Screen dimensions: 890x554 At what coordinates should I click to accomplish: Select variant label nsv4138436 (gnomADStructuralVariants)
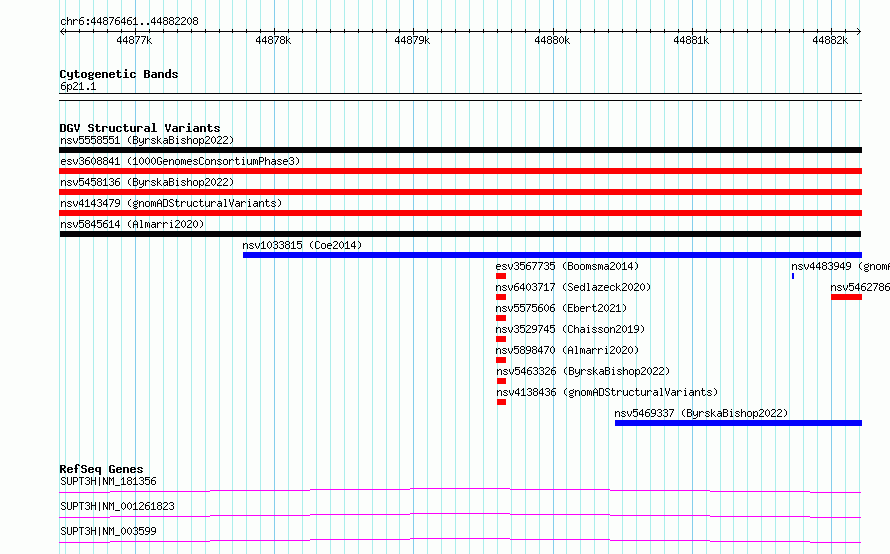[x=607, y=392]
